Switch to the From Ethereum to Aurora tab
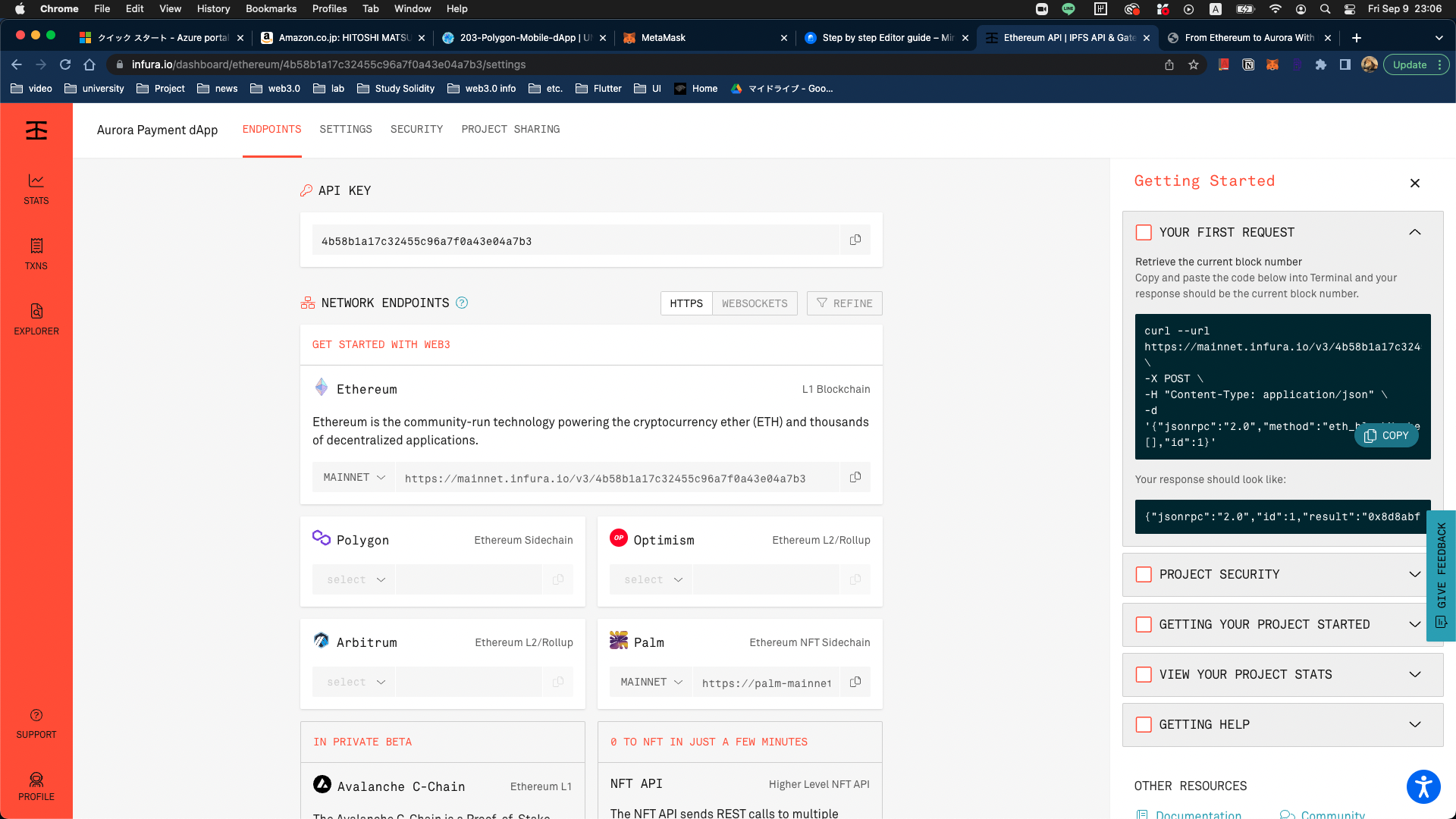 (x=1249, y=38)
